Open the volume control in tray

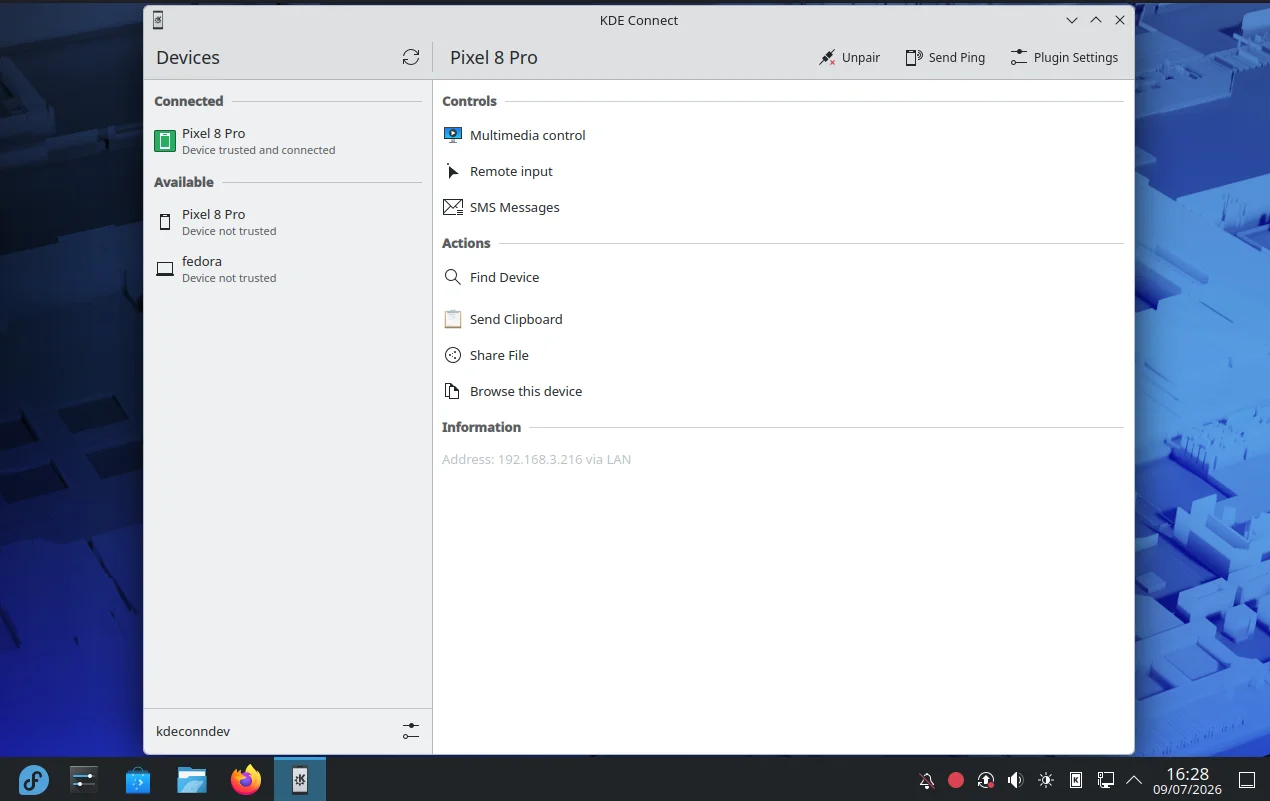pyautogui.click(x=1016, y=780)
